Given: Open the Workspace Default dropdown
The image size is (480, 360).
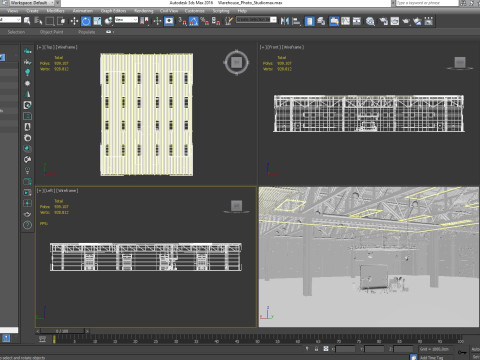Looking at the screenshot, I should coord(32,3).
